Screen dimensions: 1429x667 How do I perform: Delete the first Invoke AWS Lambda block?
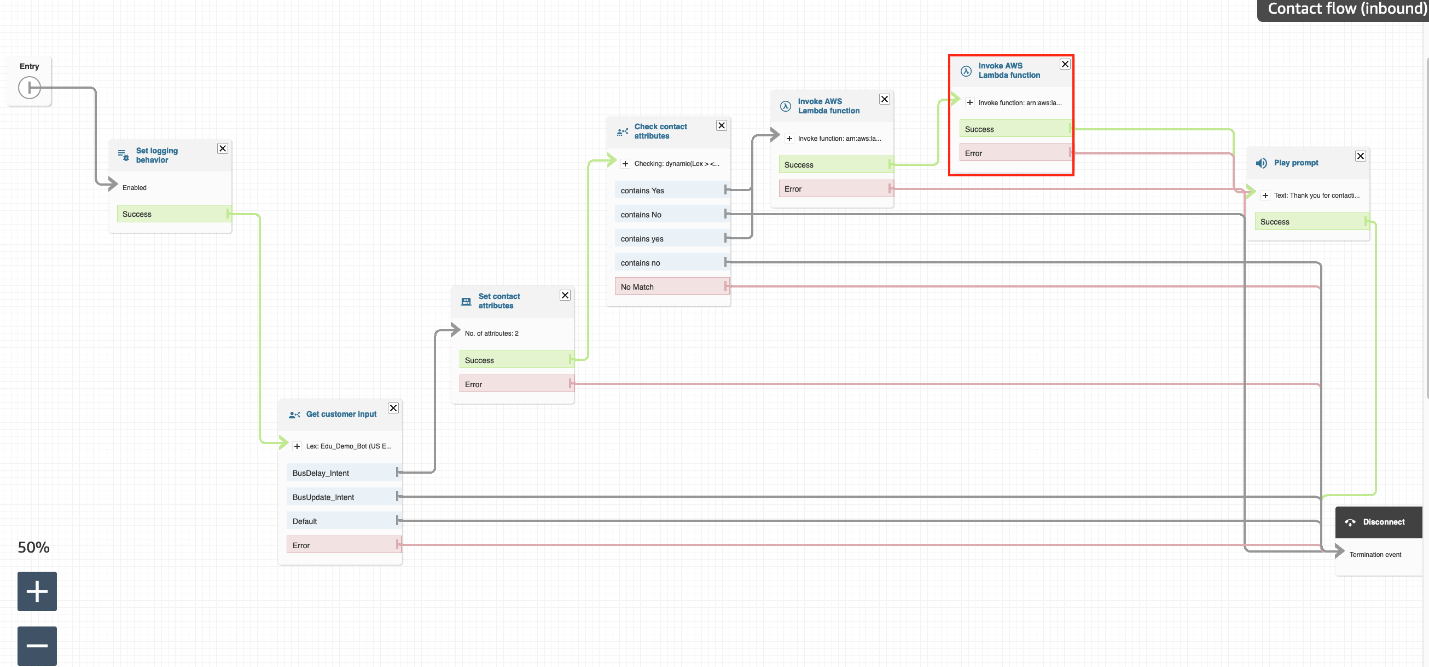(x=884, y=99)
